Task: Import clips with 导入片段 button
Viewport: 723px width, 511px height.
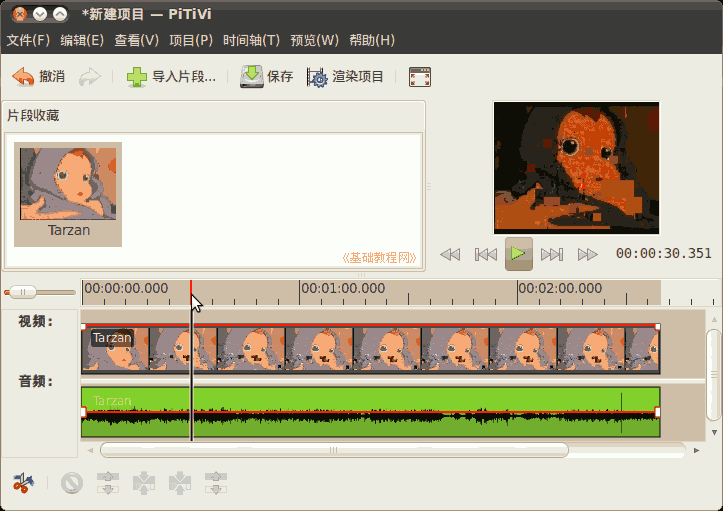Action: (171, 77)
